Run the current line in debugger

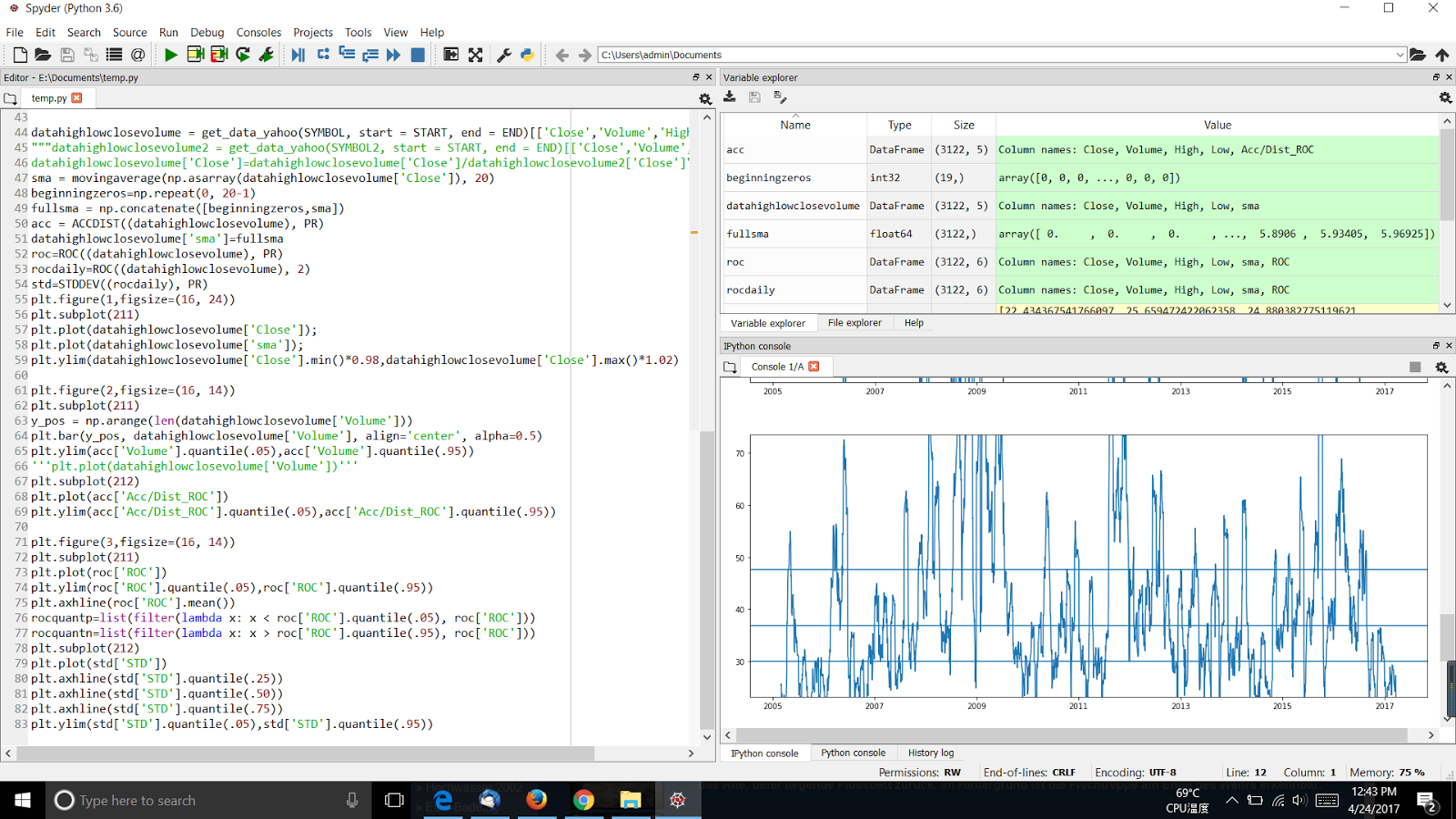323,56
